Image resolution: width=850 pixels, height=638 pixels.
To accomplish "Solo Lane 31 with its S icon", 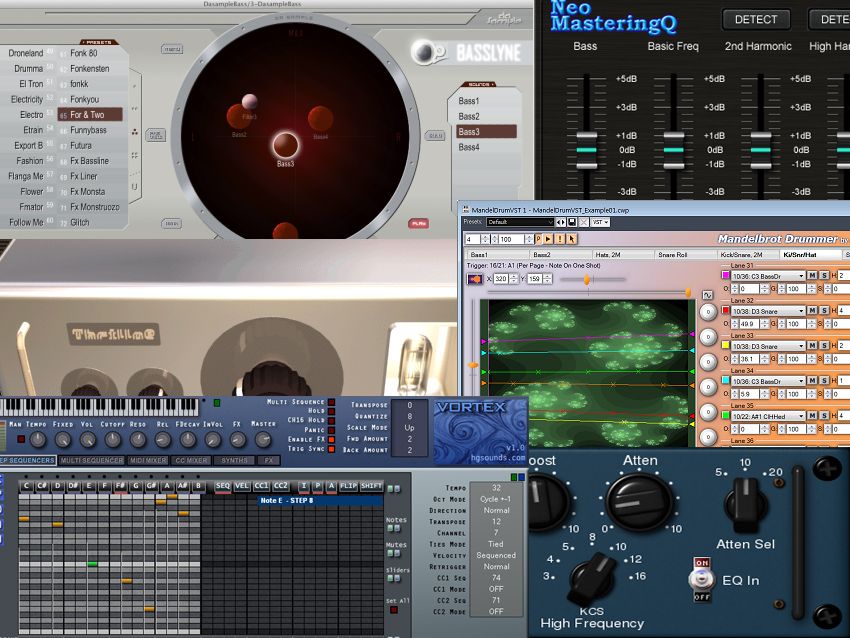I will [825, 275].
